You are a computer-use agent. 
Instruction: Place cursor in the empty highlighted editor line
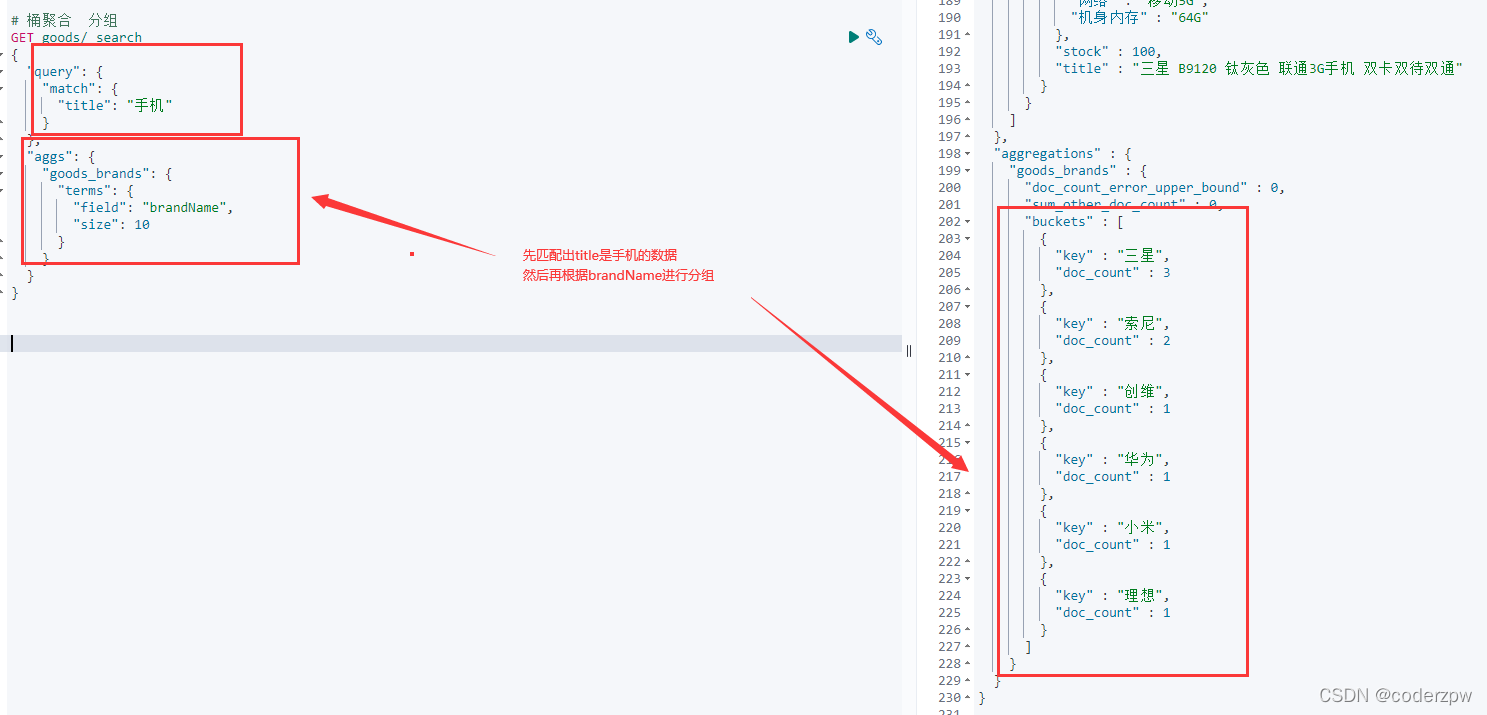tap(455, 343)
